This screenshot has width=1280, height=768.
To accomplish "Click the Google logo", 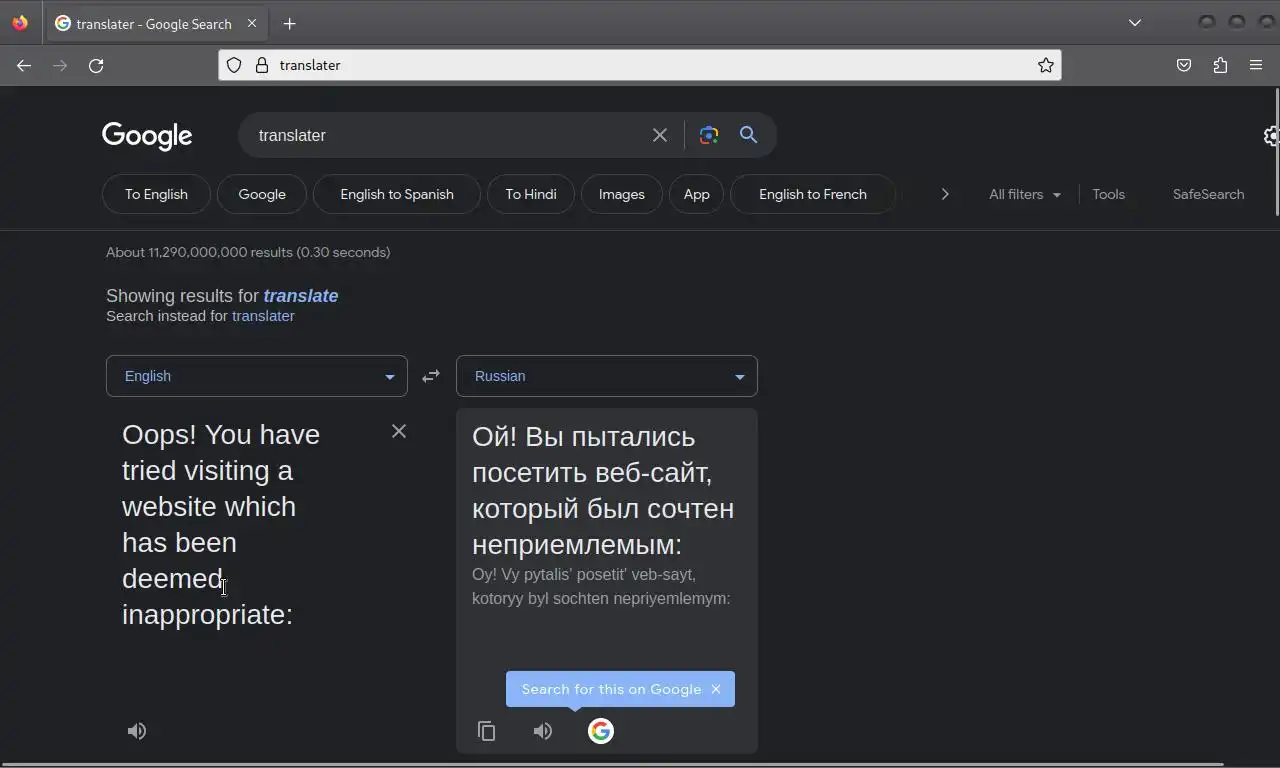I will (x=147, y=136).
